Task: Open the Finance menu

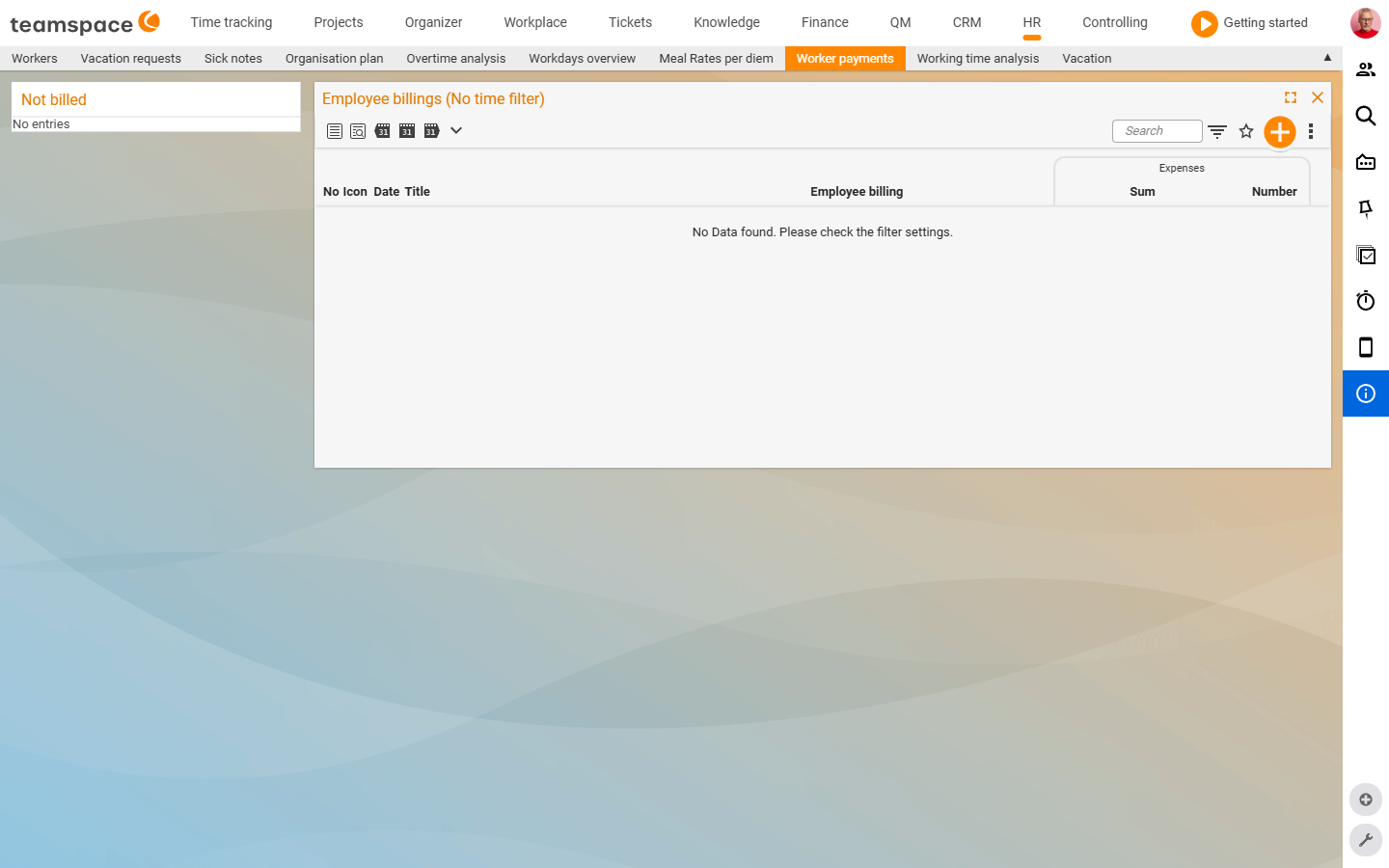Action: (x=825, y=22)
